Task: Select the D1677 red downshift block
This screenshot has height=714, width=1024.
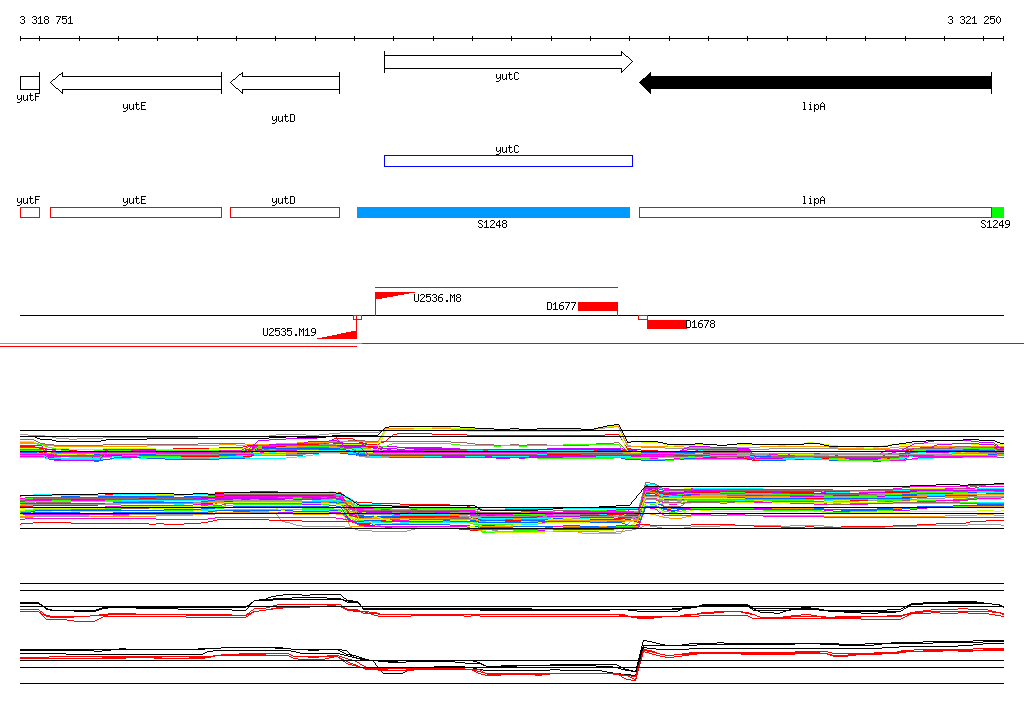Action: click(x=598, y=306)
